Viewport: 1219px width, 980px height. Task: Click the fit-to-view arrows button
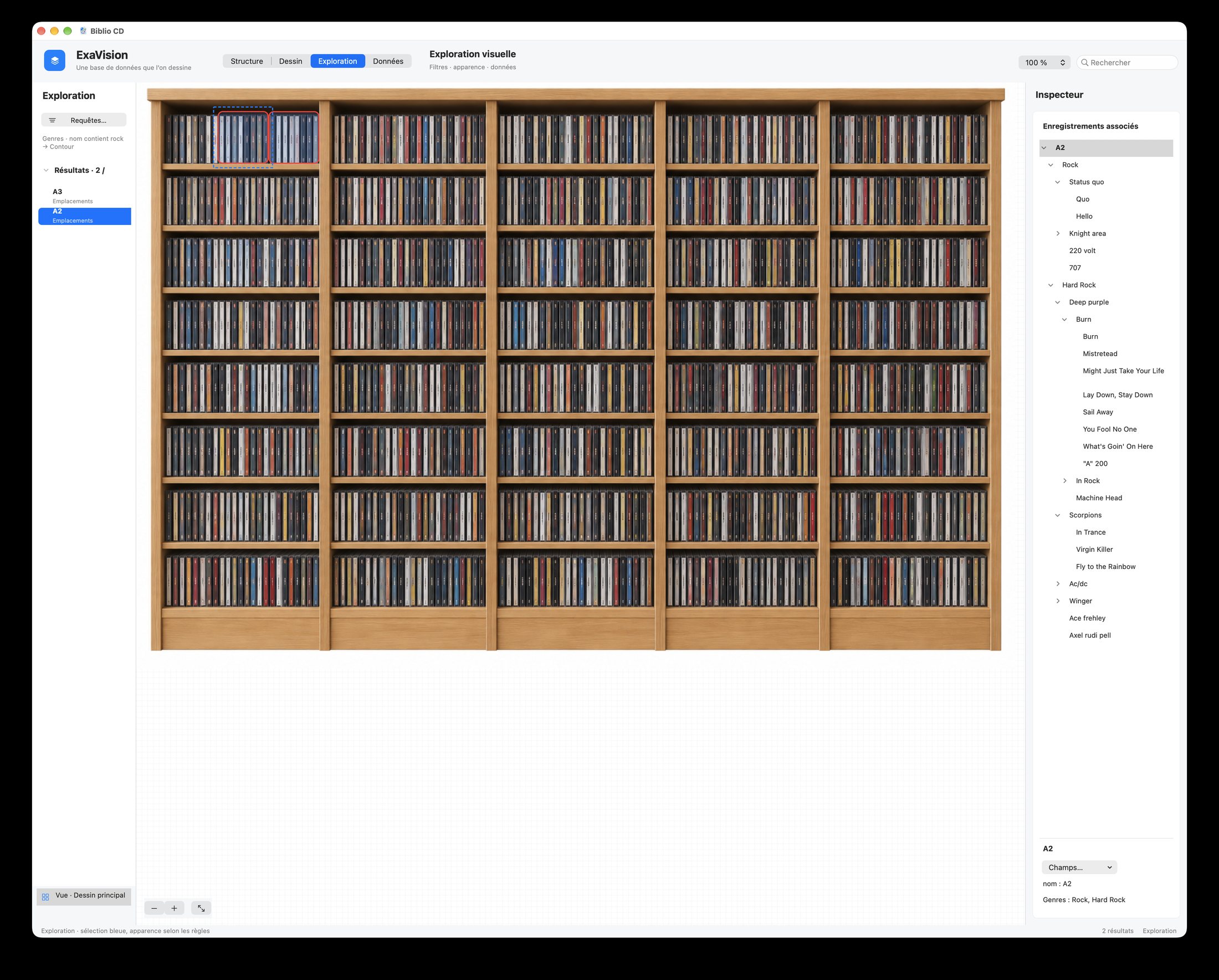coord(201,907)
